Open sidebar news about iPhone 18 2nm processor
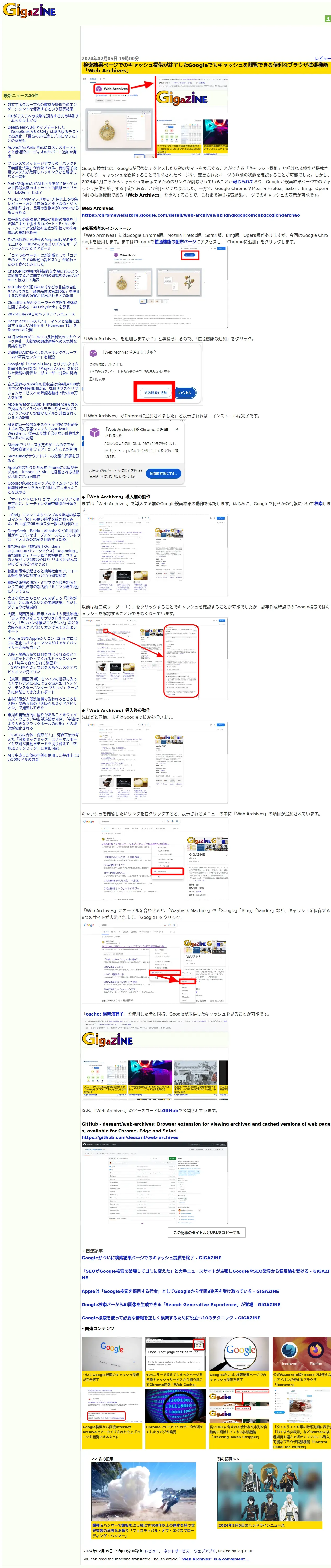 click(43, 643)
